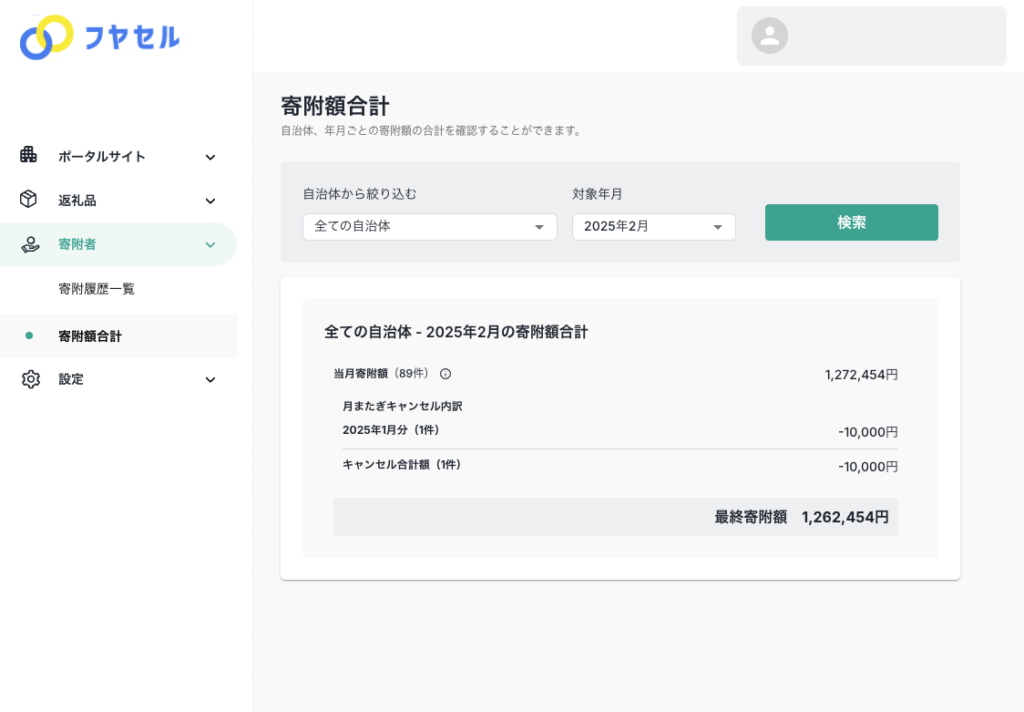Open 寄附履歴一覧 in the sidebar
The image size is (1024, 712).
(x=96, y=289)
